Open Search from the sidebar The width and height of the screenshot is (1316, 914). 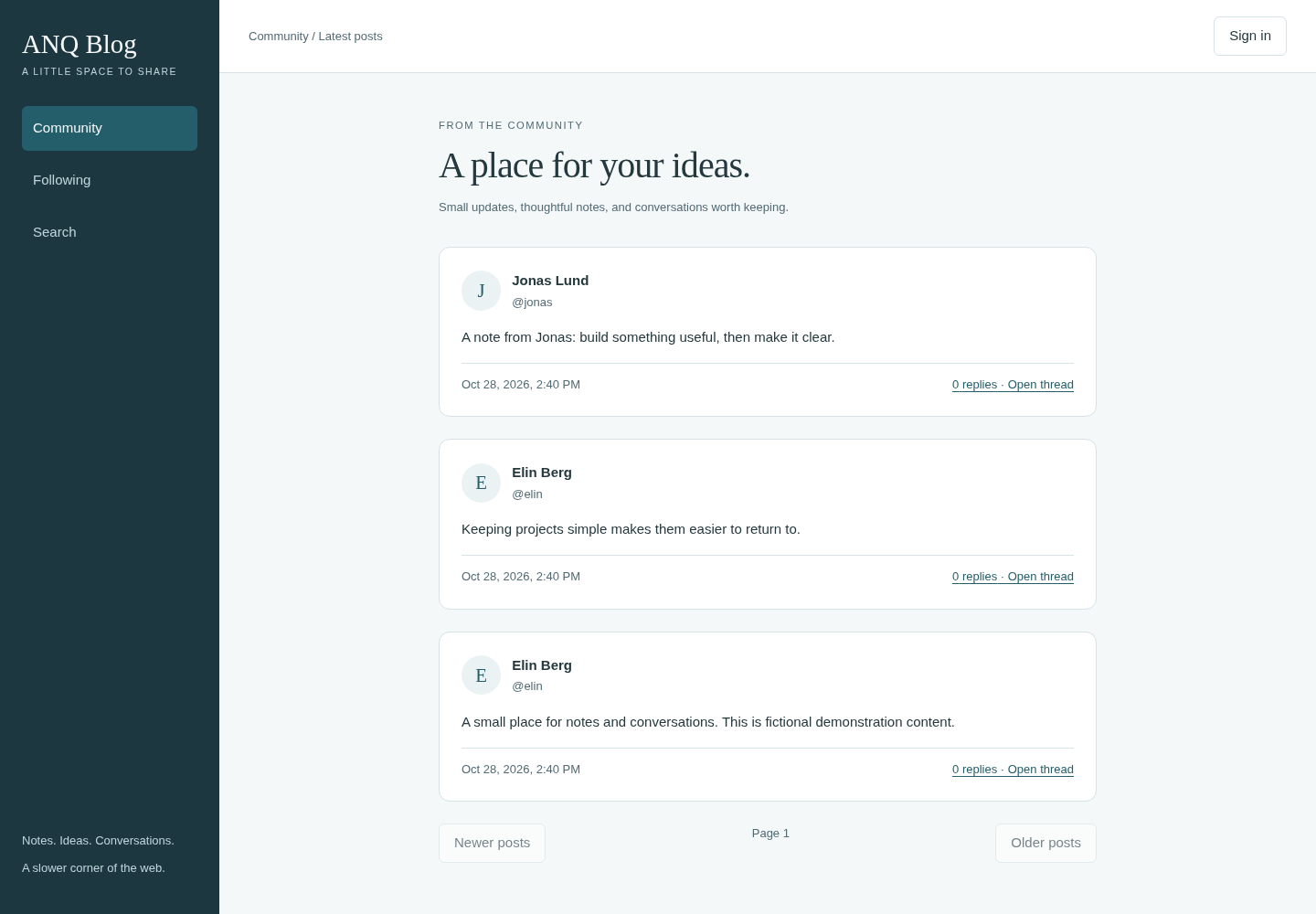click(x=110, y=232)
